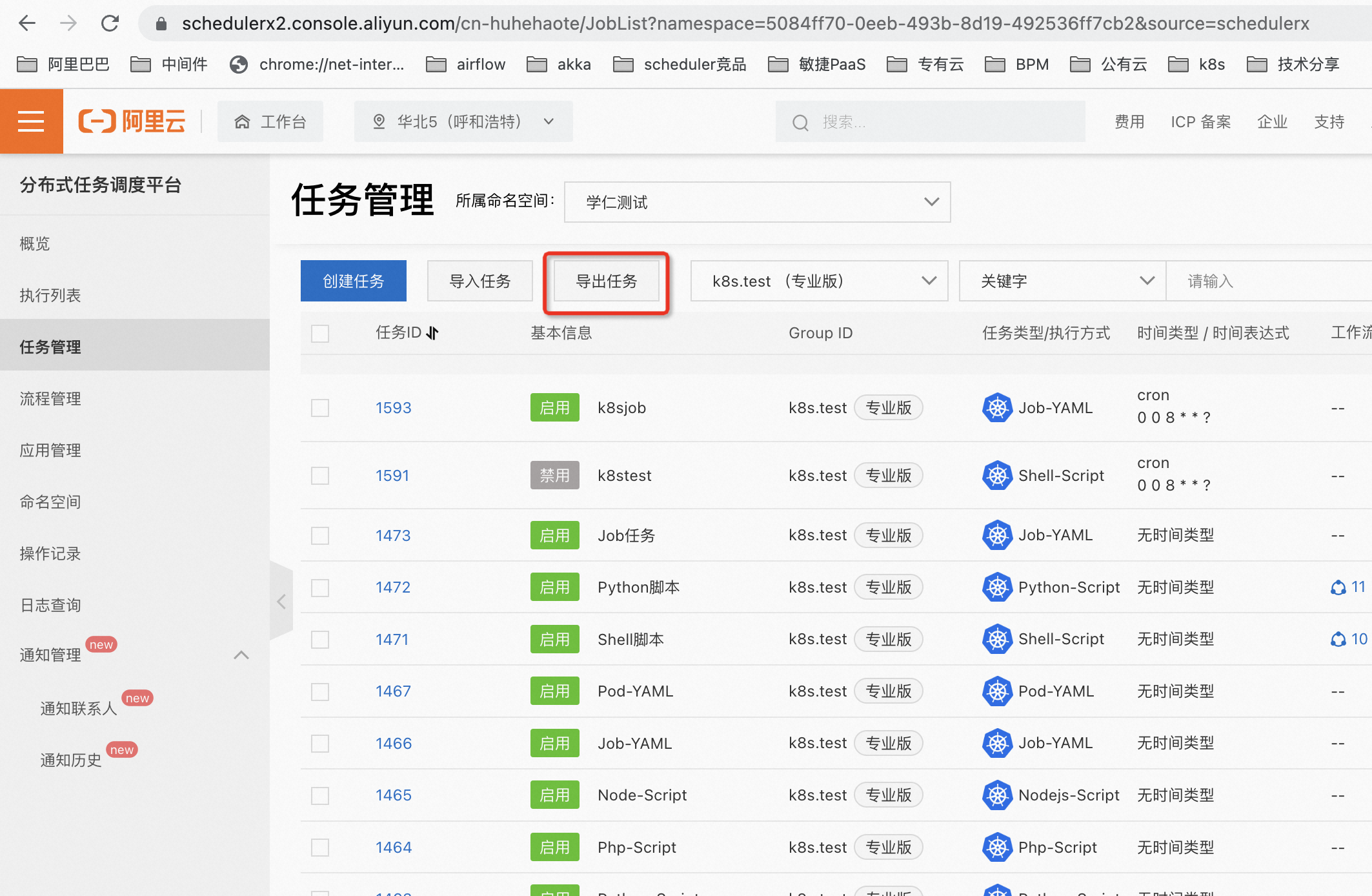
Task: Open the 技术分享 bookmark folder
Action: tap(1293, 65)
